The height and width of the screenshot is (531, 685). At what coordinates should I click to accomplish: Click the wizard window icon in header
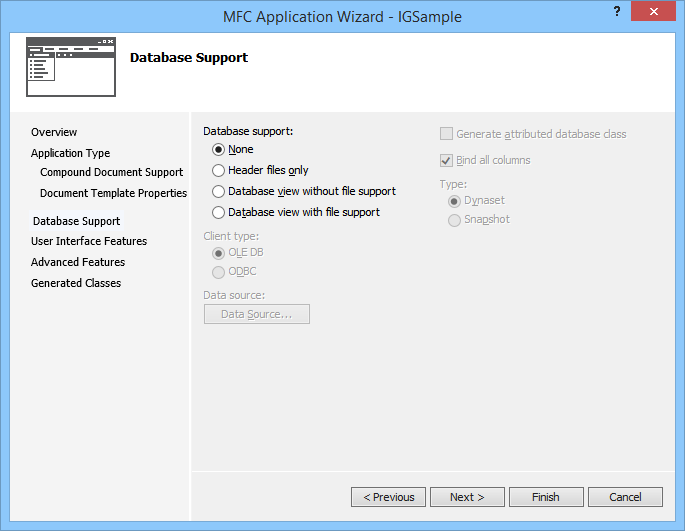70,67
